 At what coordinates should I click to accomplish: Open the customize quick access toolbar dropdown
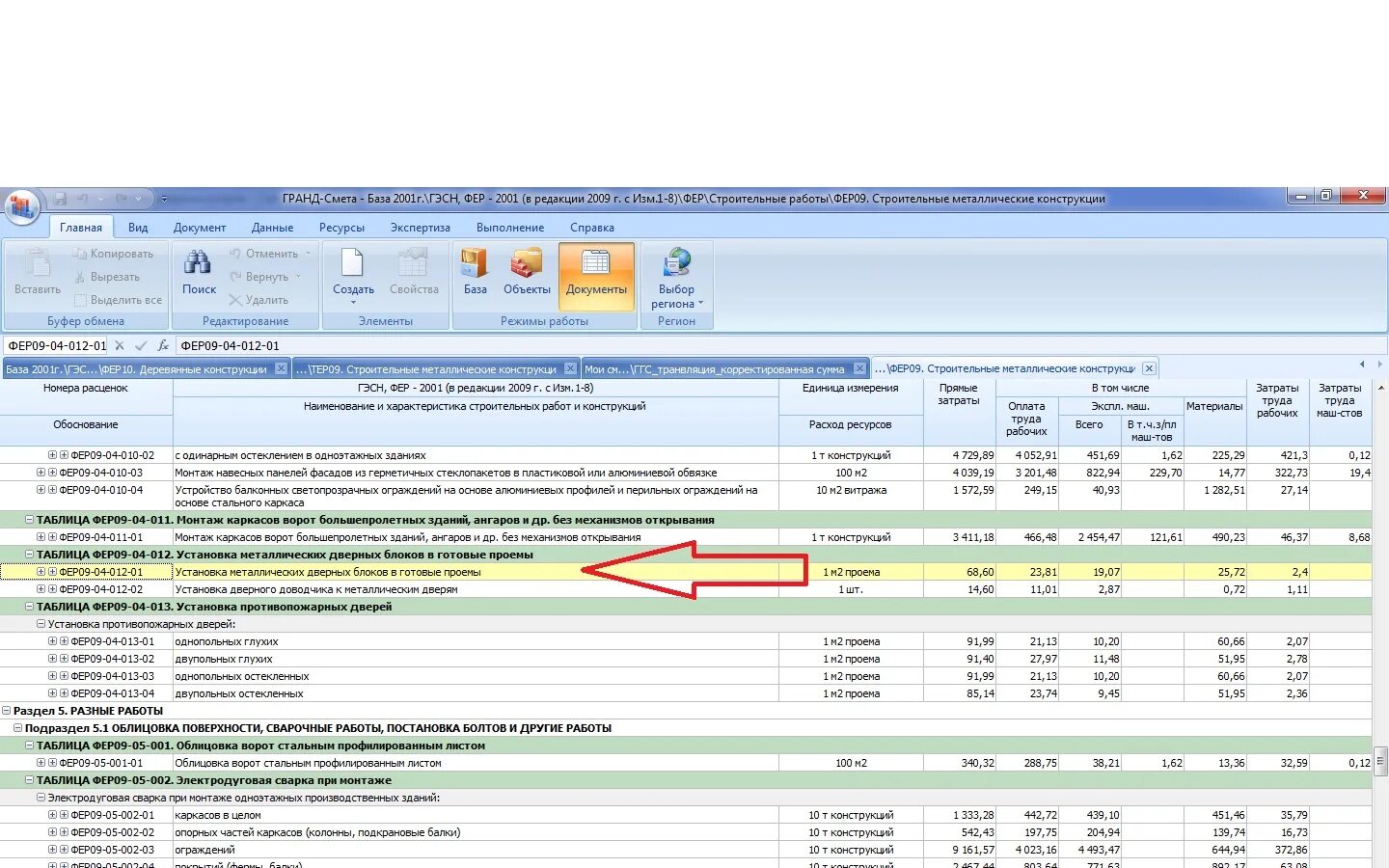click(164, 199)
